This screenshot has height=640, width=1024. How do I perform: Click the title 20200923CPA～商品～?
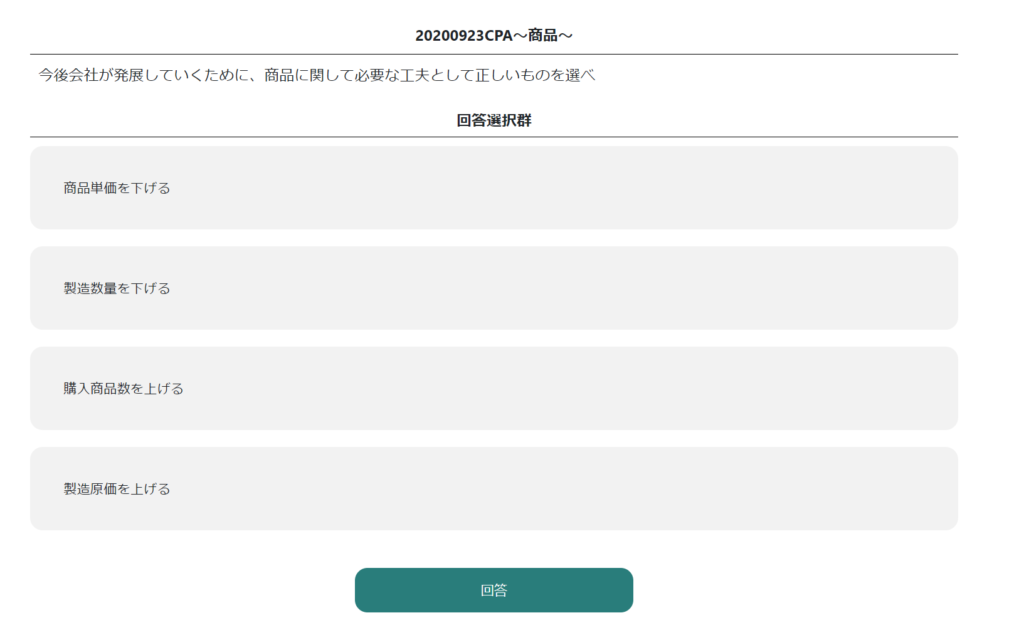pyautogui.click(x=494, y=35)
